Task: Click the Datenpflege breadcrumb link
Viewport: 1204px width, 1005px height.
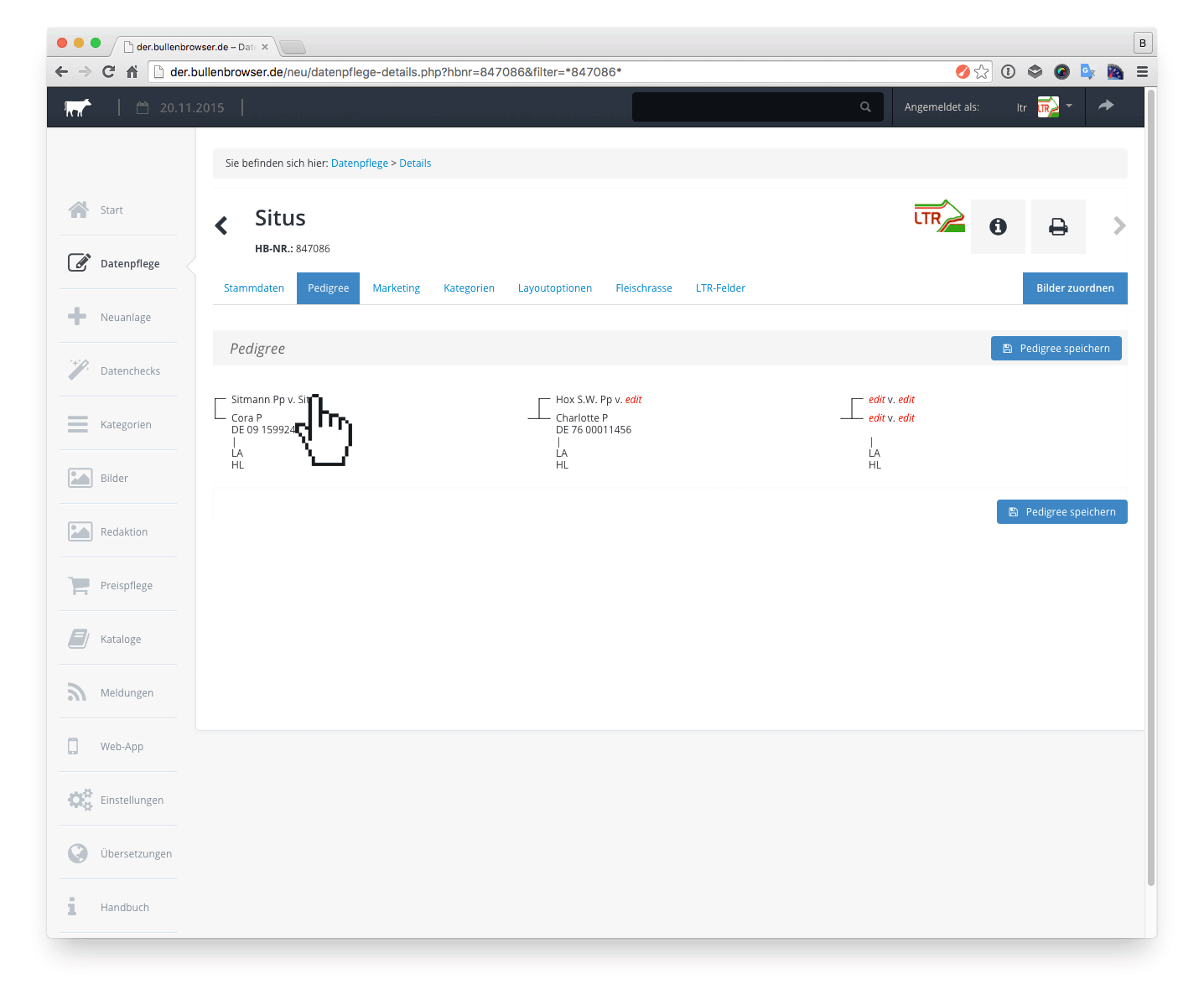Action: click(x=359, y=163)
